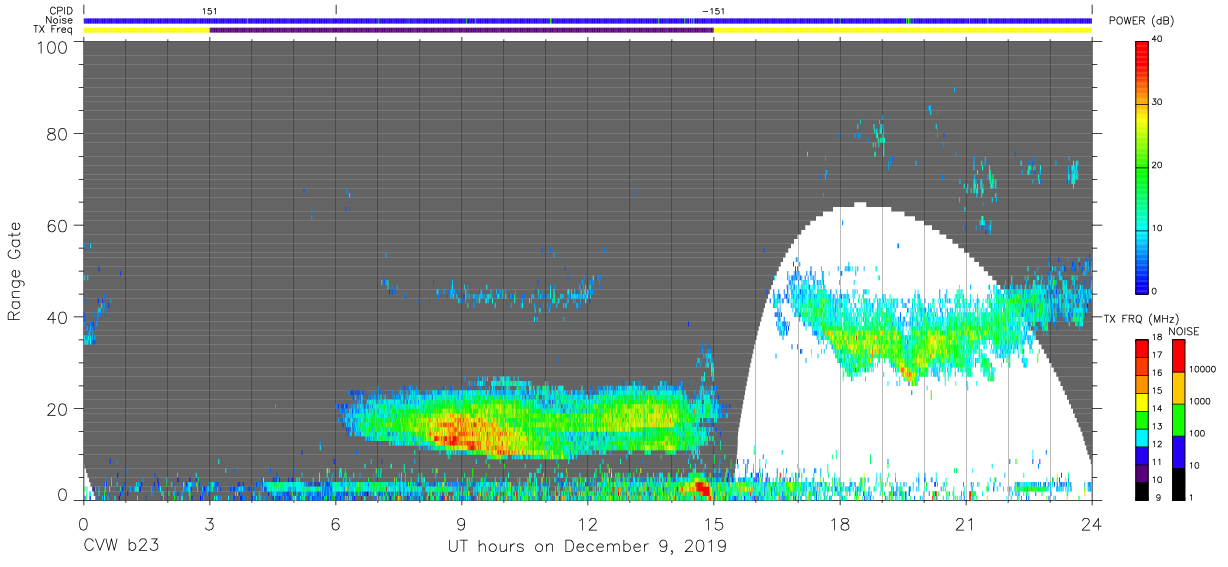This screenshot has height=567, width=1228.
Task: Click the UT hours on December 9, 2019 title
Action: (x=587, y=547)
